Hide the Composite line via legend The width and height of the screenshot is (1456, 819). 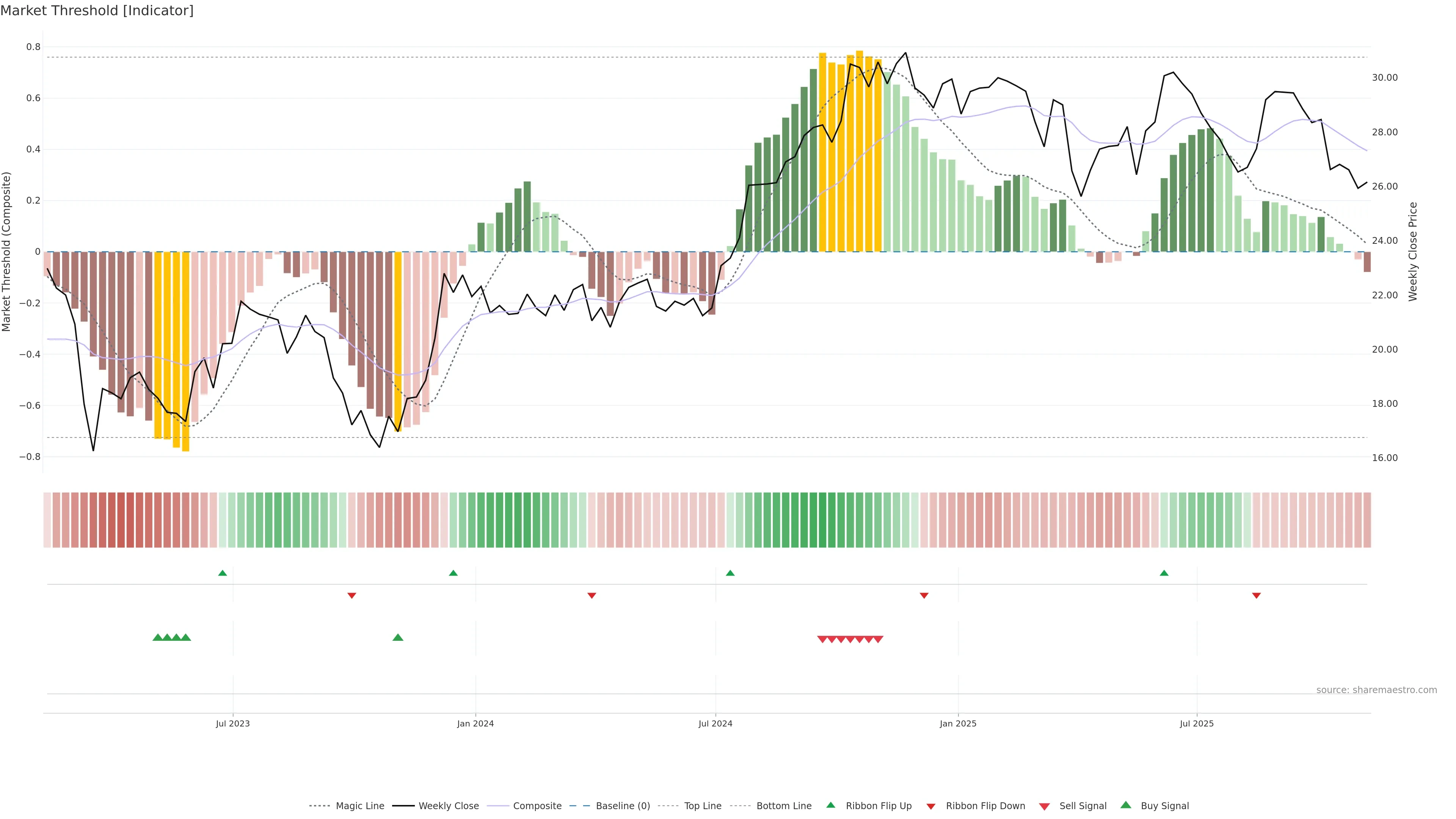pyautogui.click(x=537, y=806)
